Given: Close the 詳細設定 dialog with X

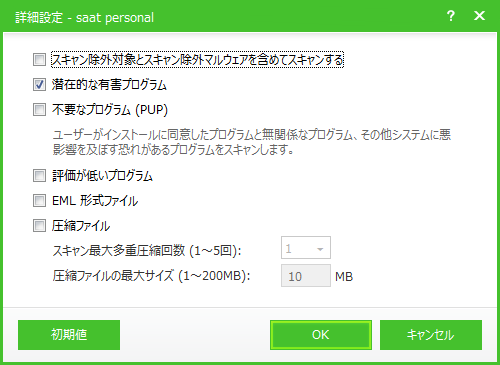Looking at the screenshot, I should (x=479, y=16).
